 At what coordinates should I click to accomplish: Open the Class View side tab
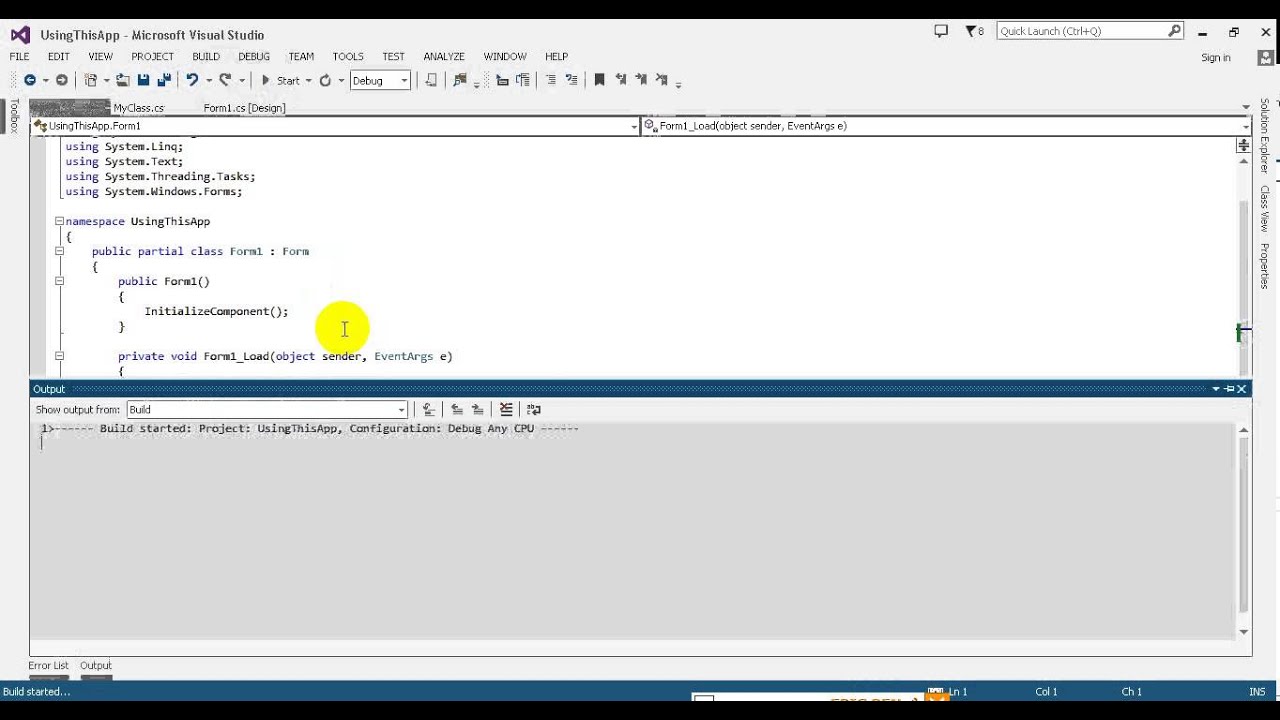(x=1265, y=208)
